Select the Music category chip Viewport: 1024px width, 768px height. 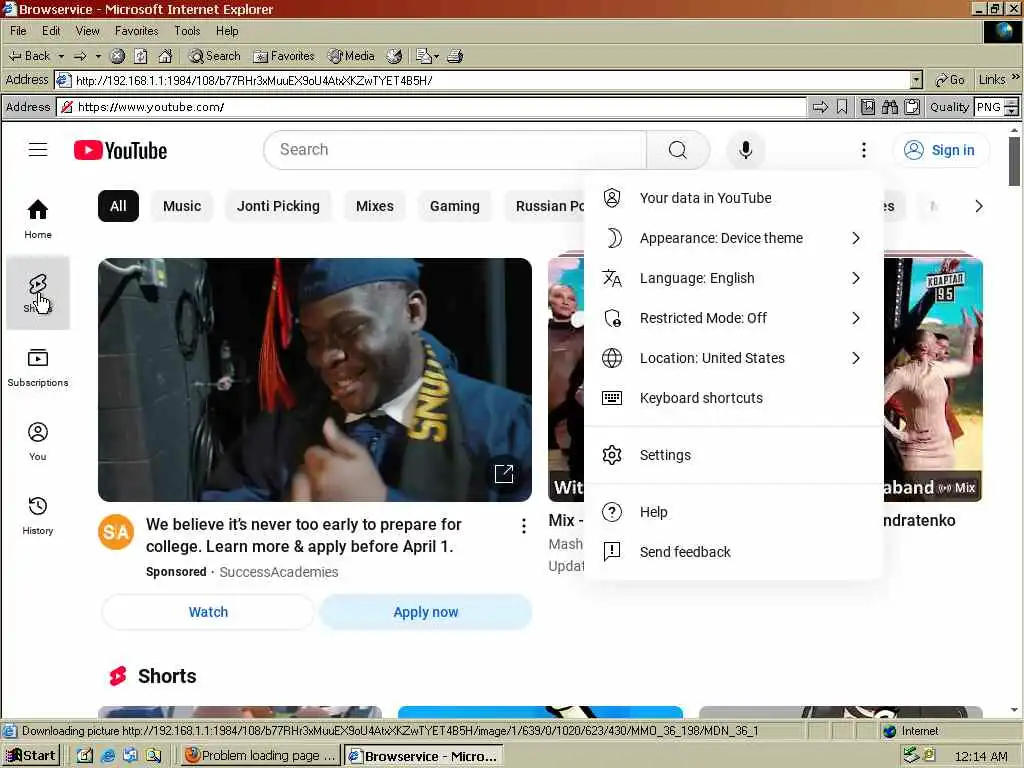(x=182, y=206)
